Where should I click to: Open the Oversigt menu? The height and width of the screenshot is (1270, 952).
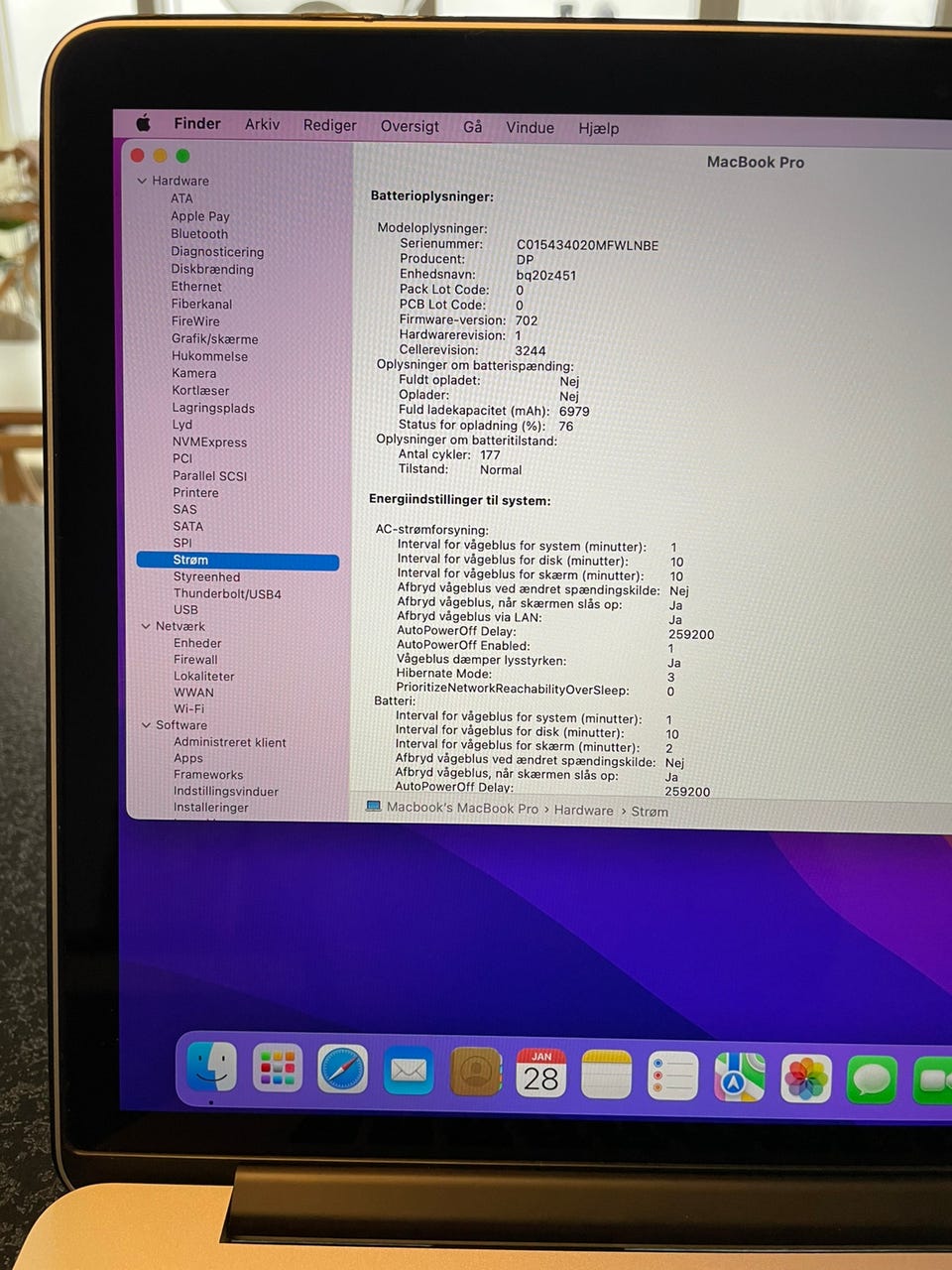[410, 126]
